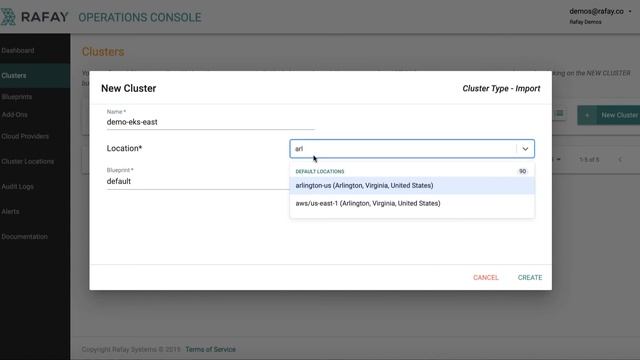Open Audit Logs sidebar item

(x=18, y=187)
